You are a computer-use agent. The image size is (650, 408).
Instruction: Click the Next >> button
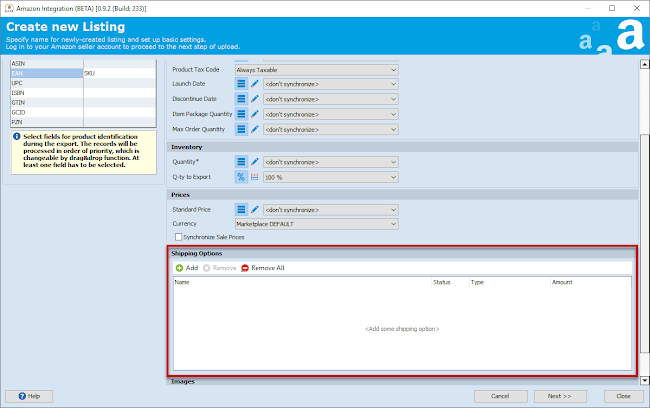[x=560, y=396]
